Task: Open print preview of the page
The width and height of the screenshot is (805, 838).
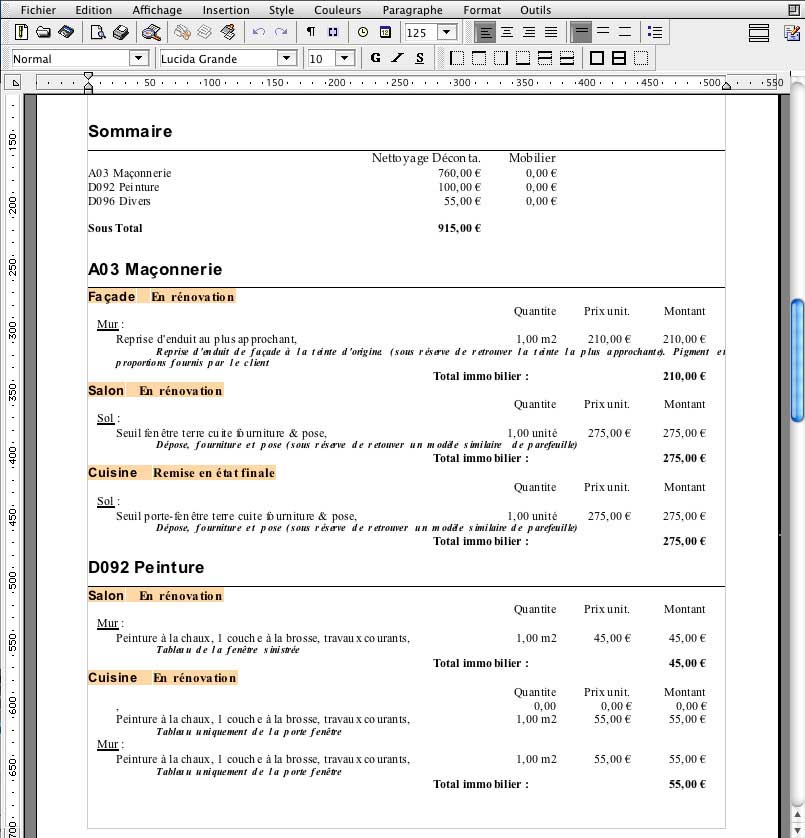Action: coord(98,33)
